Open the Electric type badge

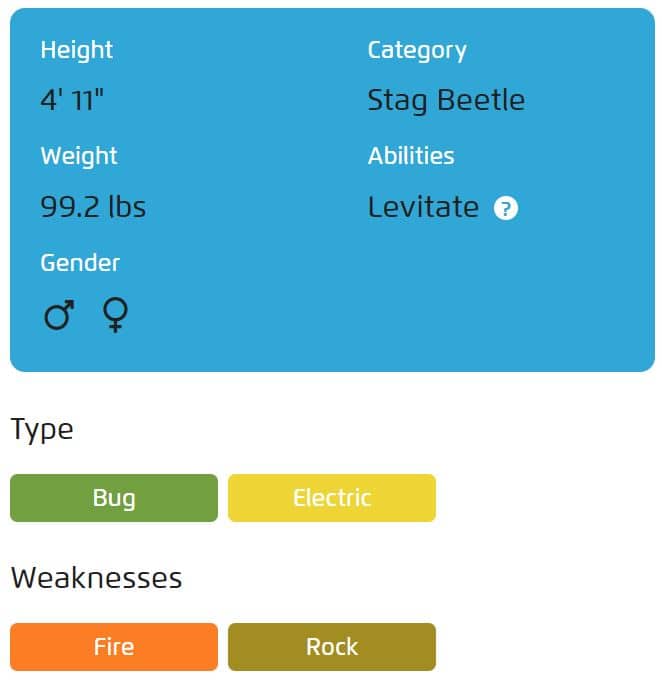pos(332,498)
